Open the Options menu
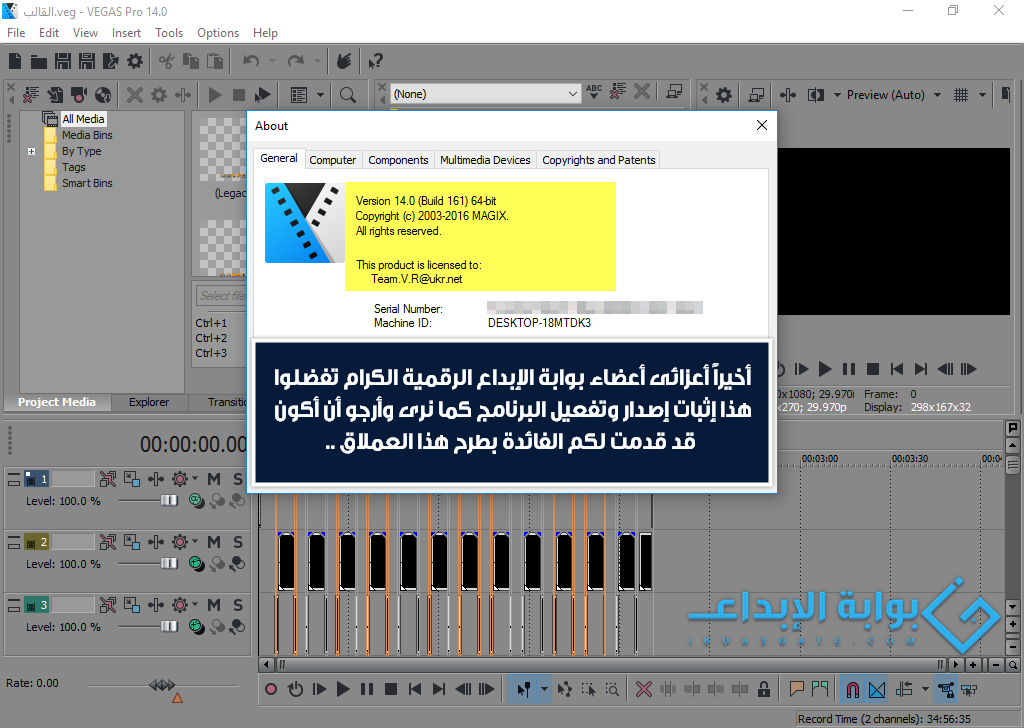 218,33
